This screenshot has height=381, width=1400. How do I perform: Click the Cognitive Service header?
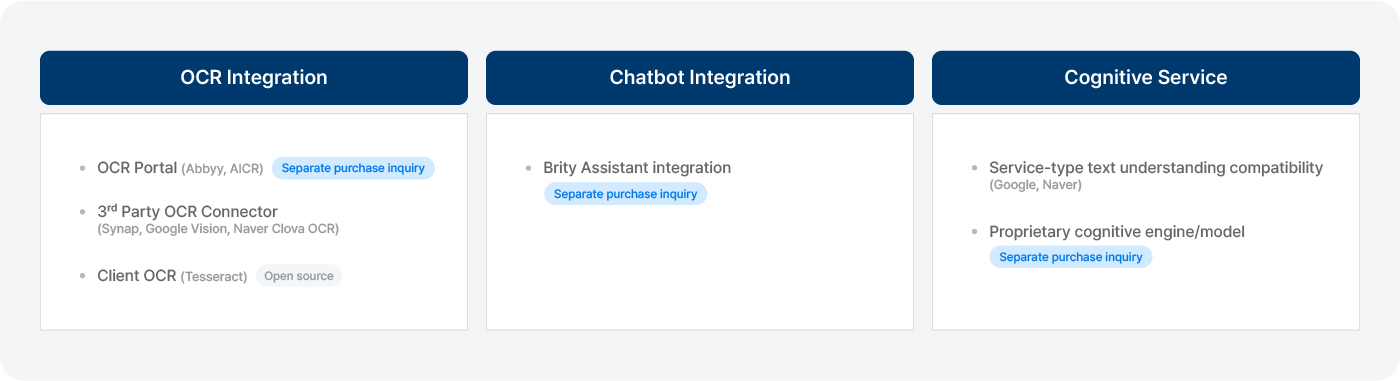click(1146, 78)
